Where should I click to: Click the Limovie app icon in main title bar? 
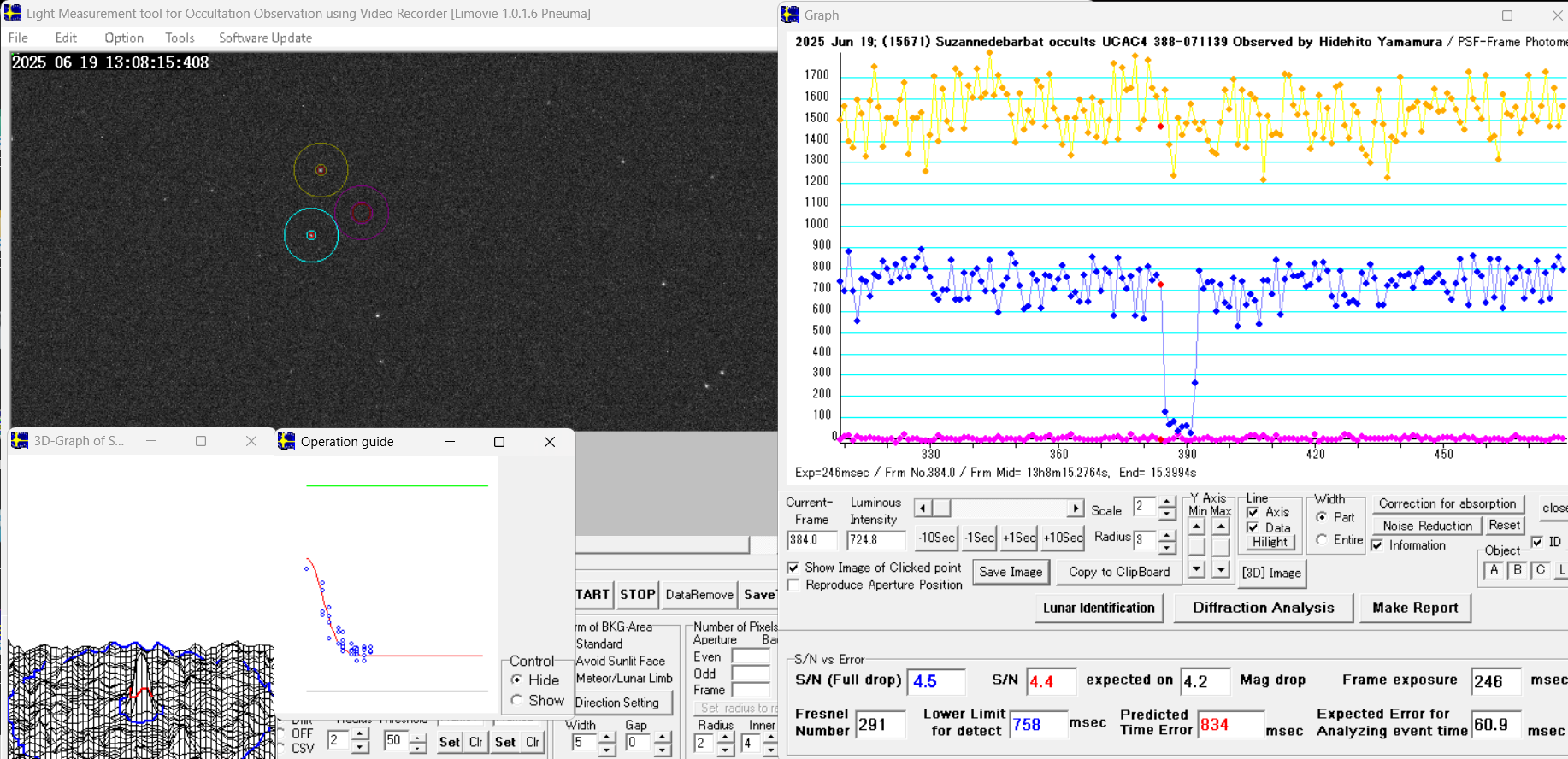13,13
